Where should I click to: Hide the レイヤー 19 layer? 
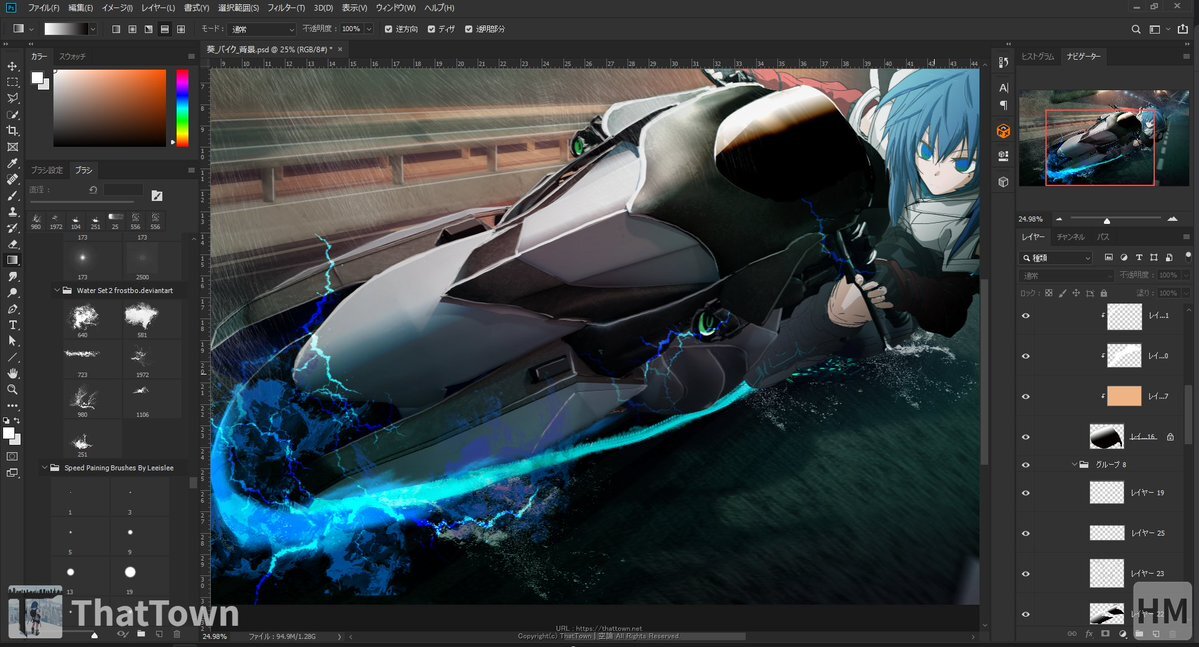(x=1025, y=493)
